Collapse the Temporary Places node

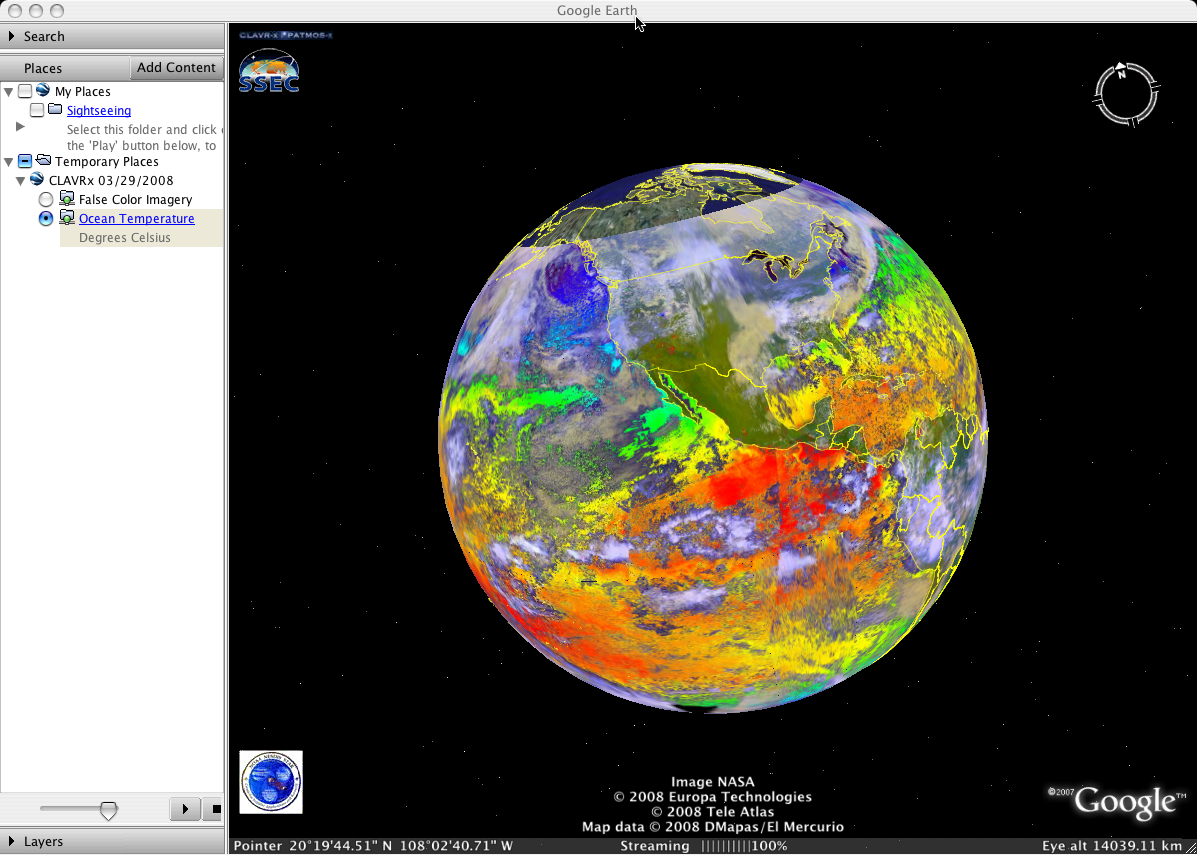pyautogui.click(x=8, y=162)
